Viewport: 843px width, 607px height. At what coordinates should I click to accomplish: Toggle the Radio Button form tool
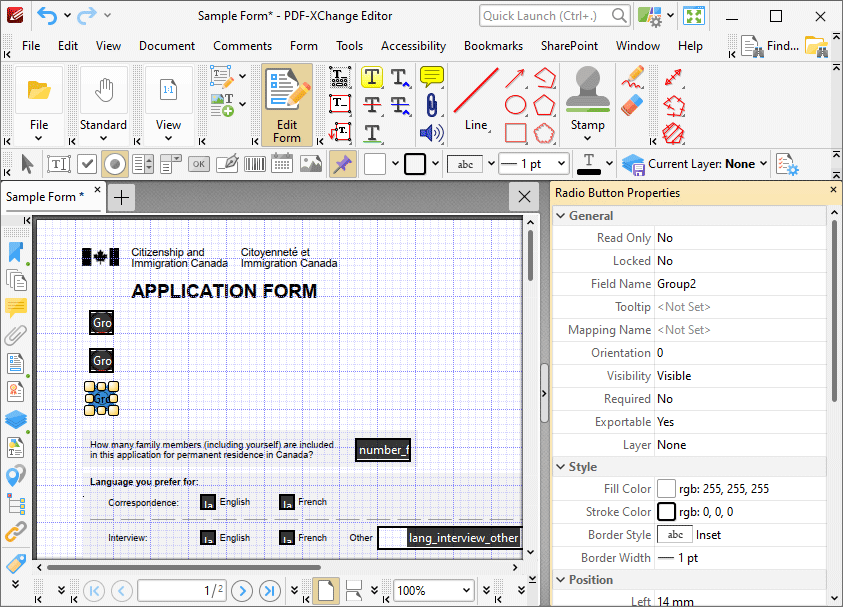[x=115, y=164]
